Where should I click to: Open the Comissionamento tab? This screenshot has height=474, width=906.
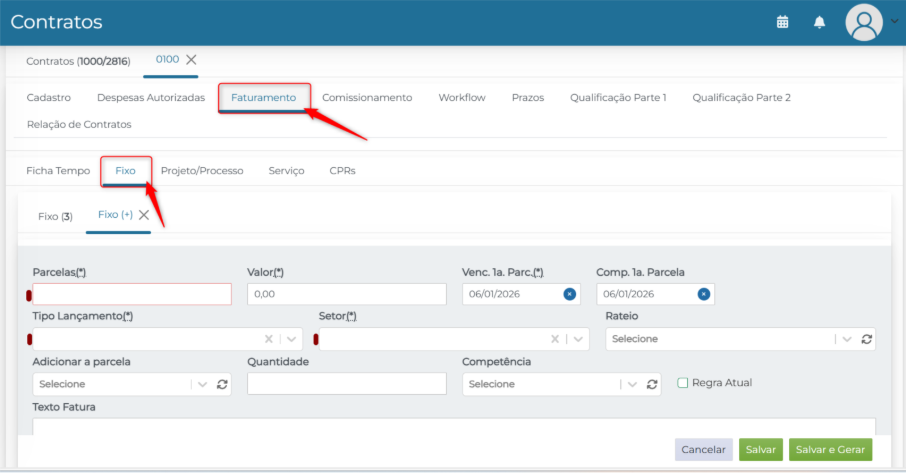pyautogui.click(x=367, y=98)
